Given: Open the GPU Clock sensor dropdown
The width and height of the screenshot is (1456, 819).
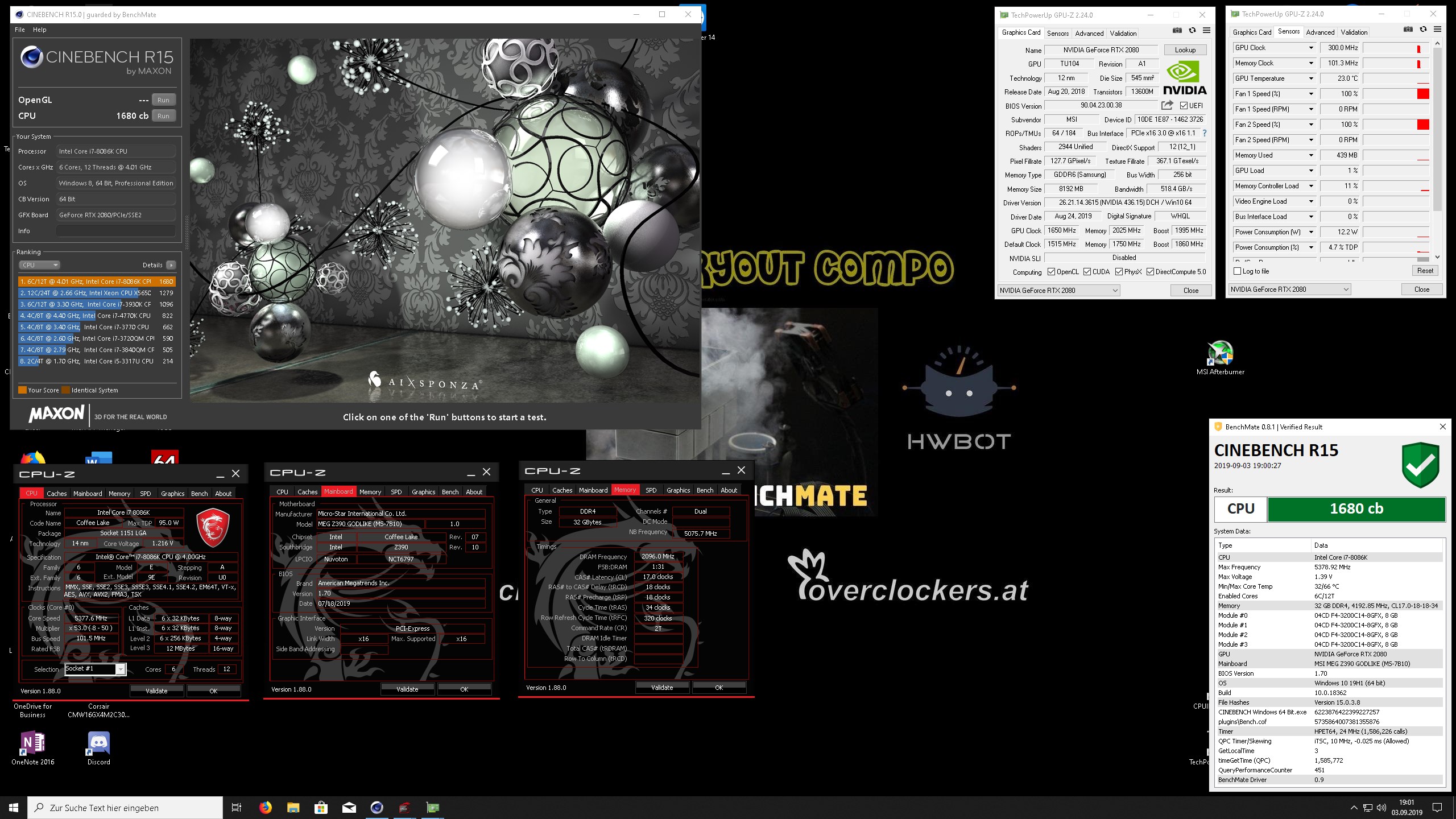Looking at the screenshot, I should [1311, 48].
